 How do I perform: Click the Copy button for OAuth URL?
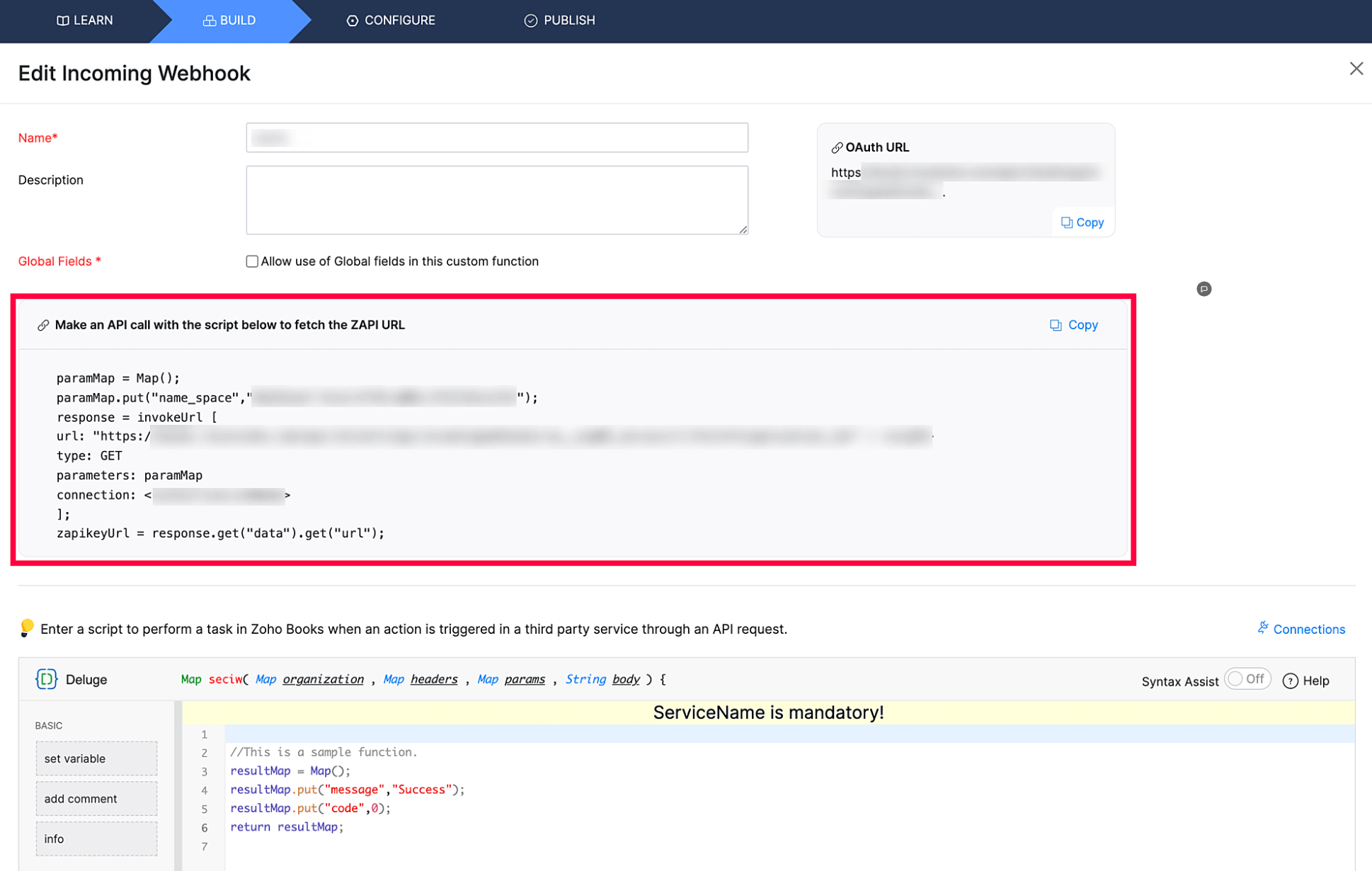[1083, 222]
